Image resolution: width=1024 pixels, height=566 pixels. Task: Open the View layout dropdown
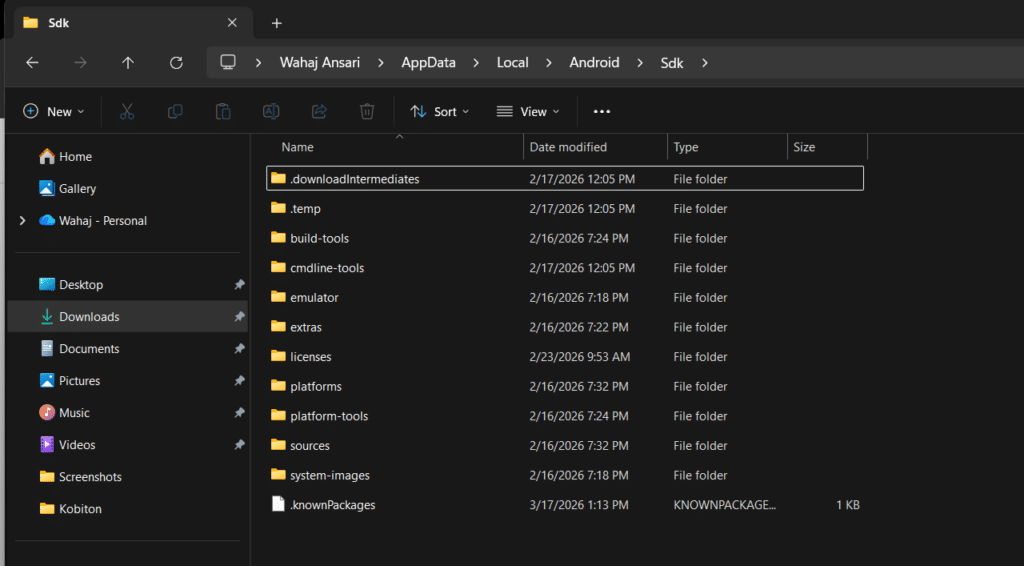[x=528, y=112]
